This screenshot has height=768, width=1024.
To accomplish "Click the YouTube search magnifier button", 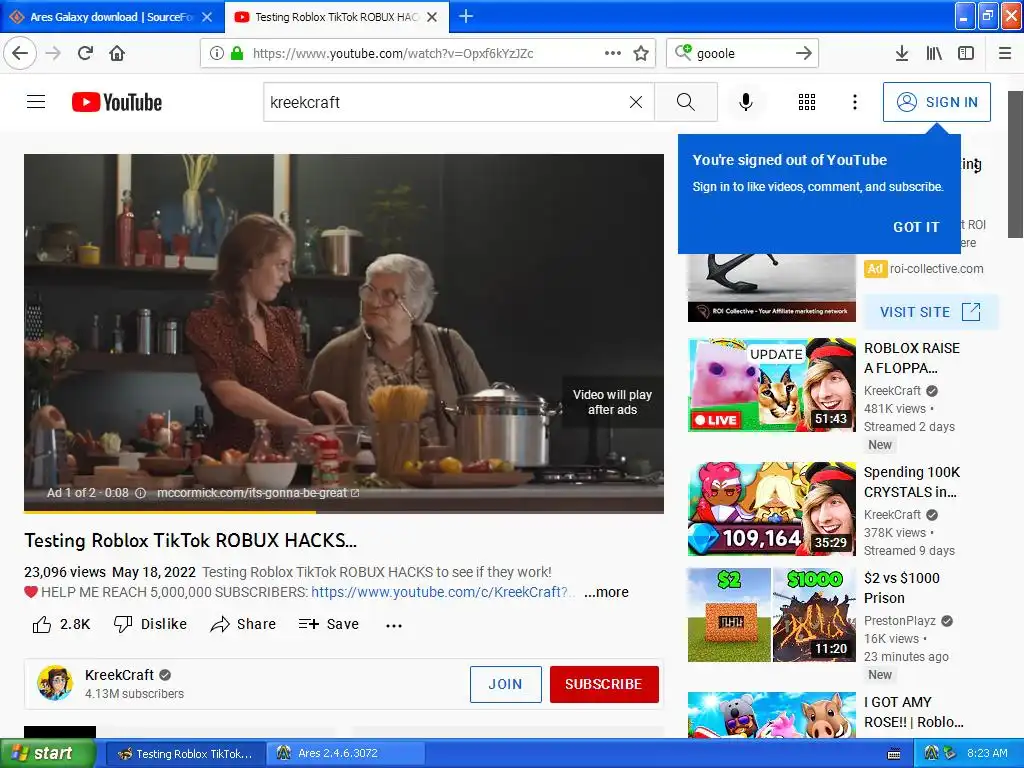I will (686, 102).
